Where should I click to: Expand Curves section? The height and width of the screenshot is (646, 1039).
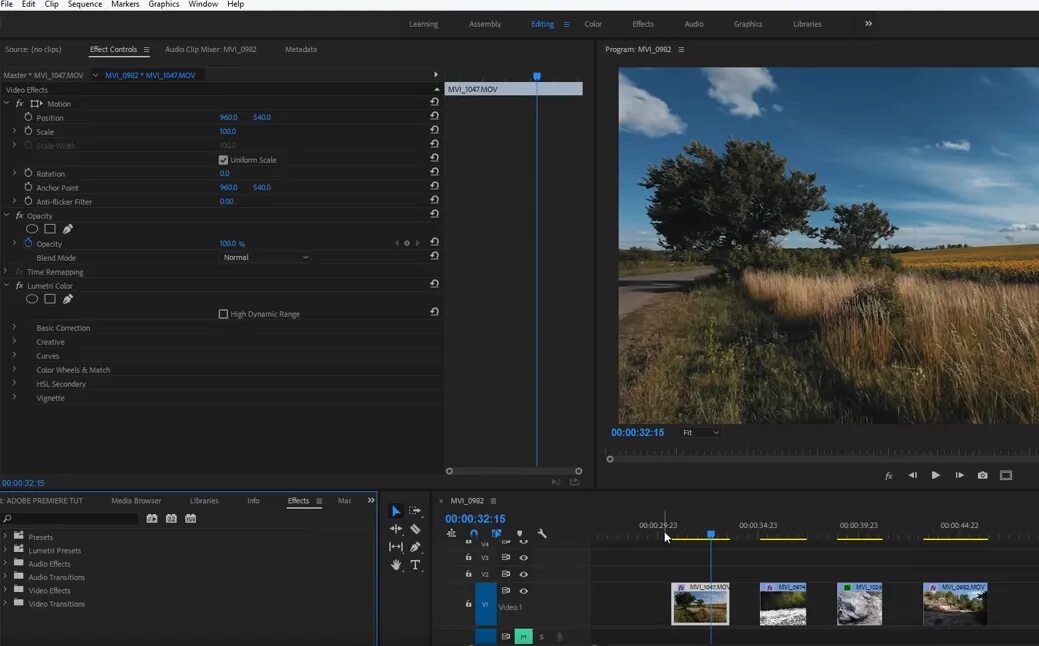[14, 355]
